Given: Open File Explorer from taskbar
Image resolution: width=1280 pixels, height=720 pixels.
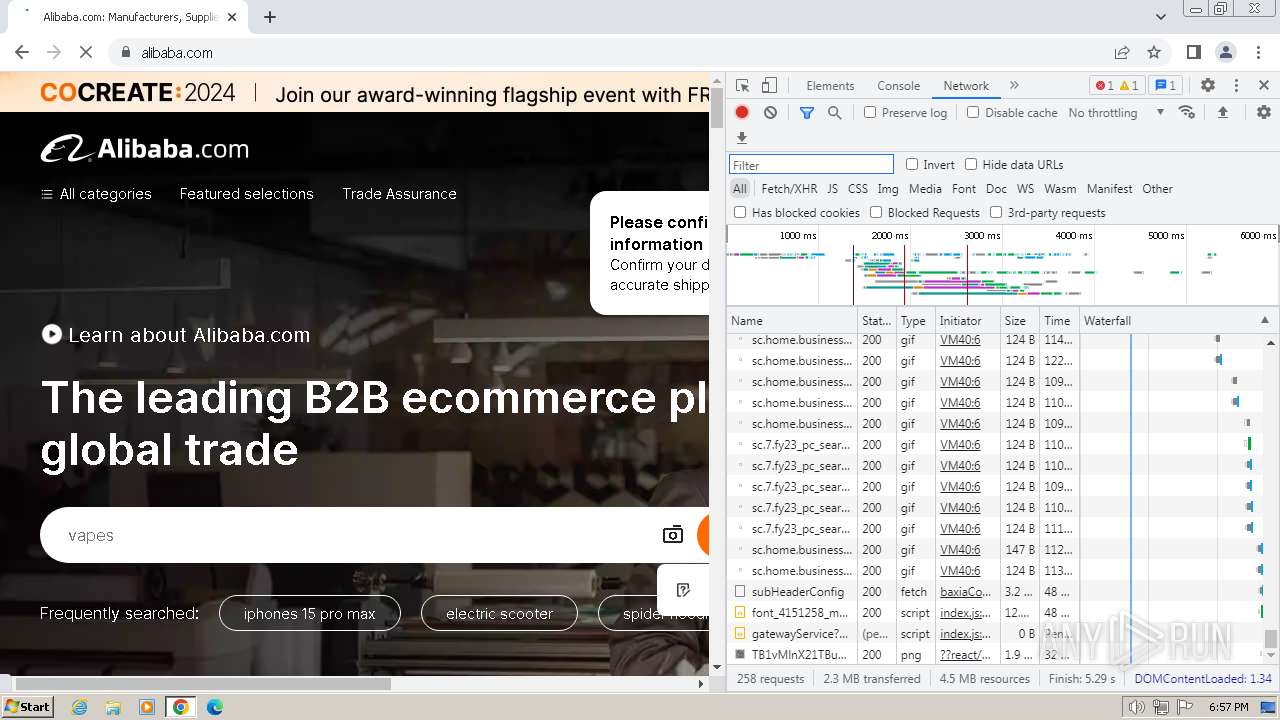Looking at the screenshot, I should click(x=113, y=707).
